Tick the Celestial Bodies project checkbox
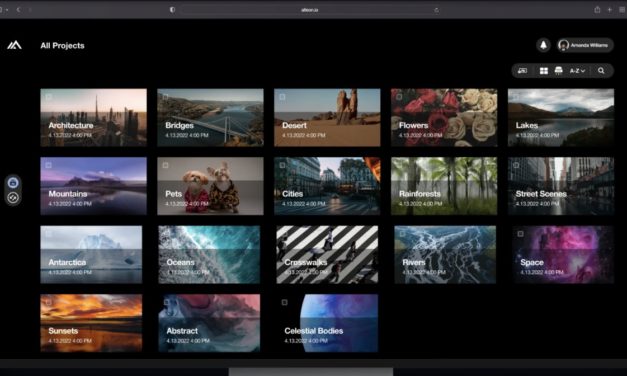 pos(284,302)
